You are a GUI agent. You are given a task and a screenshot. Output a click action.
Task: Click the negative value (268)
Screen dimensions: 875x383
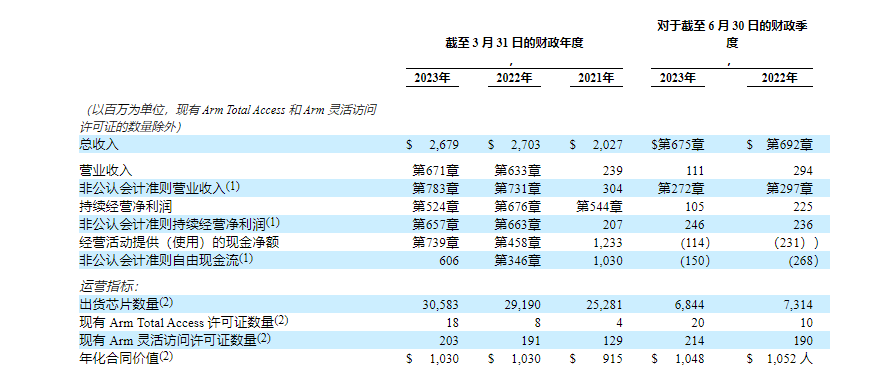(x=804, y=261)
